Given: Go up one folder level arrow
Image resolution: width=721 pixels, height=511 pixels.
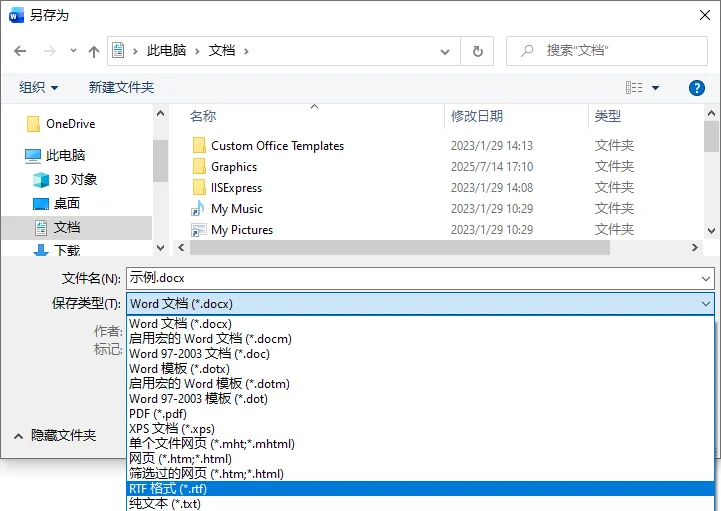Looking at the screenshot, I should coord(94,51).
